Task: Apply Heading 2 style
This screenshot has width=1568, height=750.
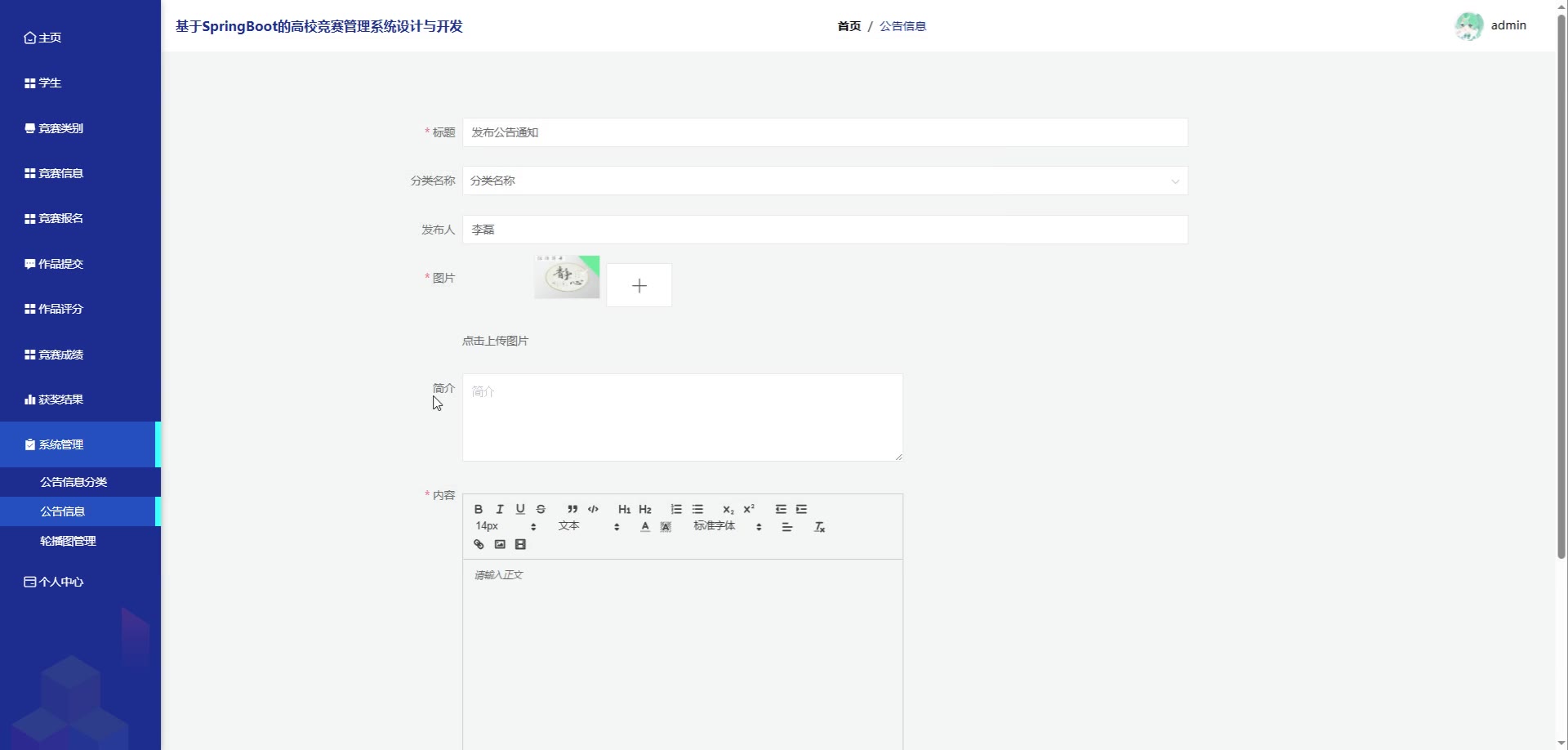Action: pyautogui.click(x=645, y=509)
